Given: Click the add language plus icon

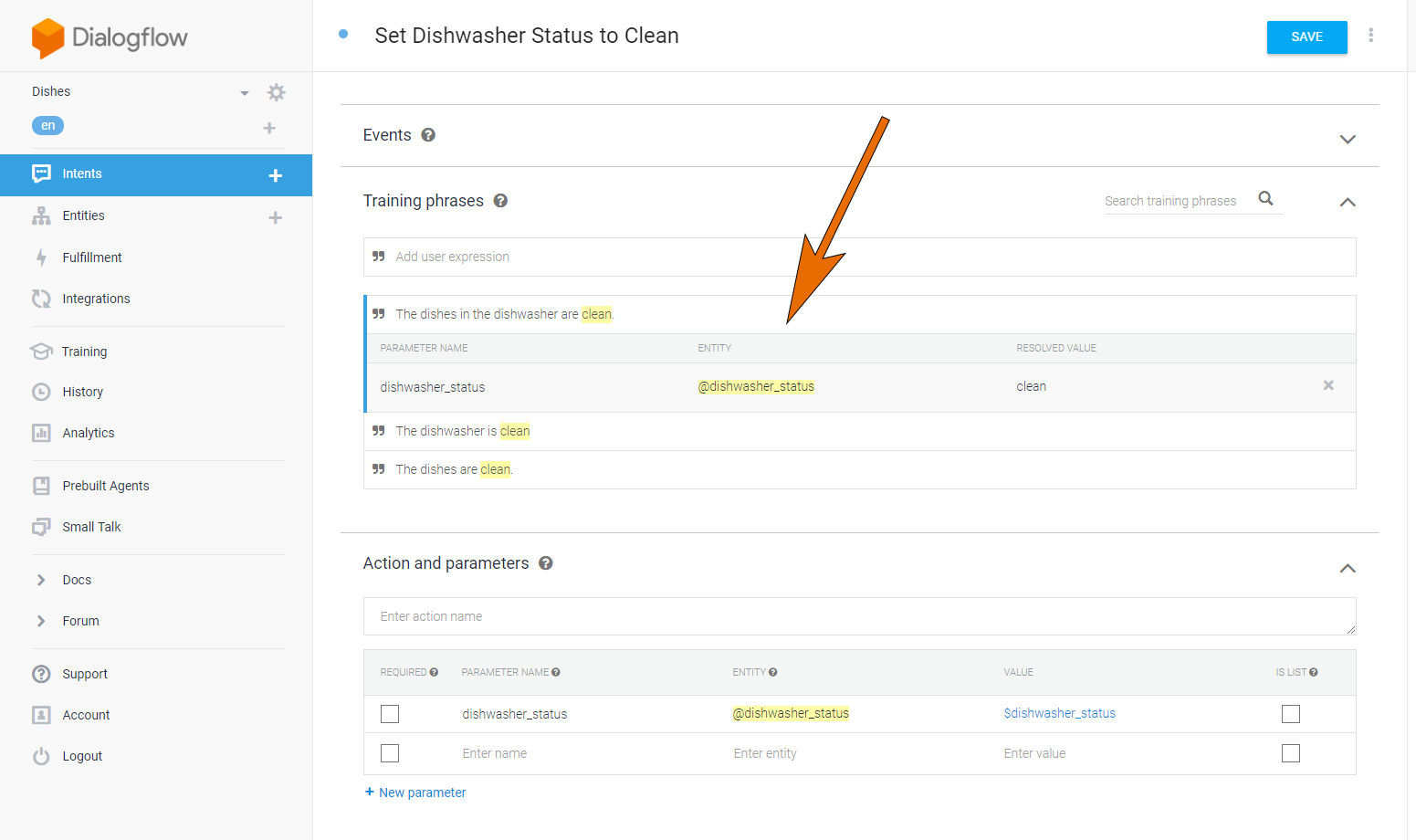Looking at the screenshot, I should [269, 128].
